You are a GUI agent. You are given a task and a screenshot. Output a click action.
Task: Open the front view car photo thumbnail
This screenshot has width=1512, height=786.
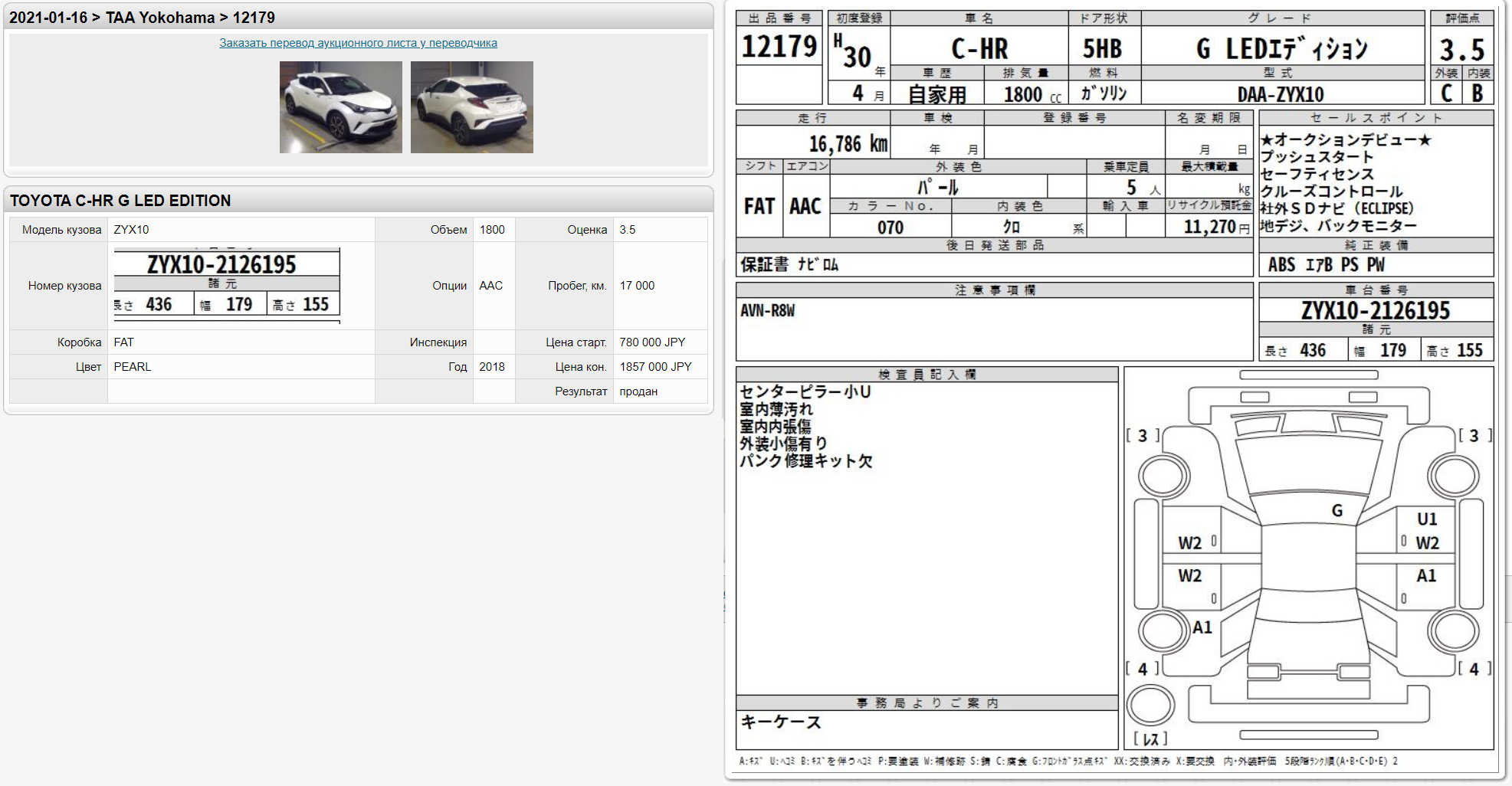click(340, 107)
